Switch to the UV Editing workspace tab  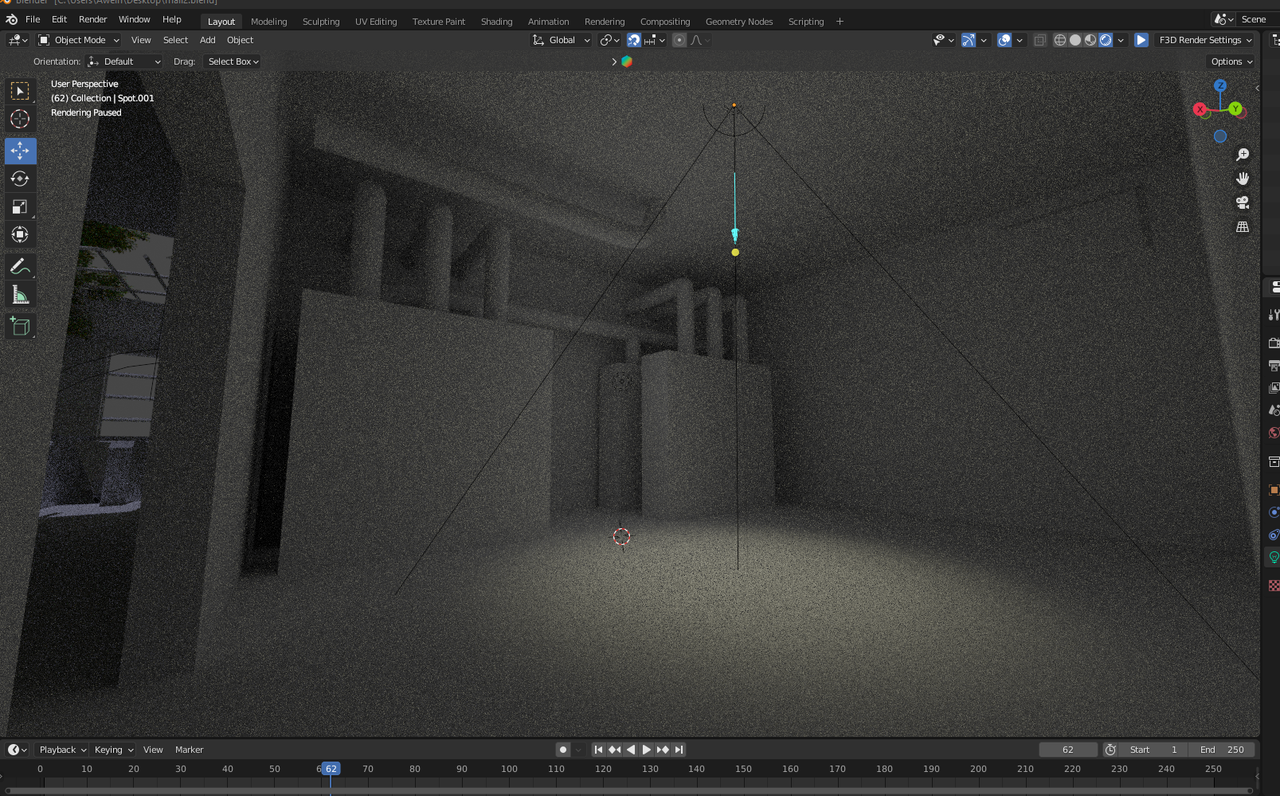pos(376,21)
